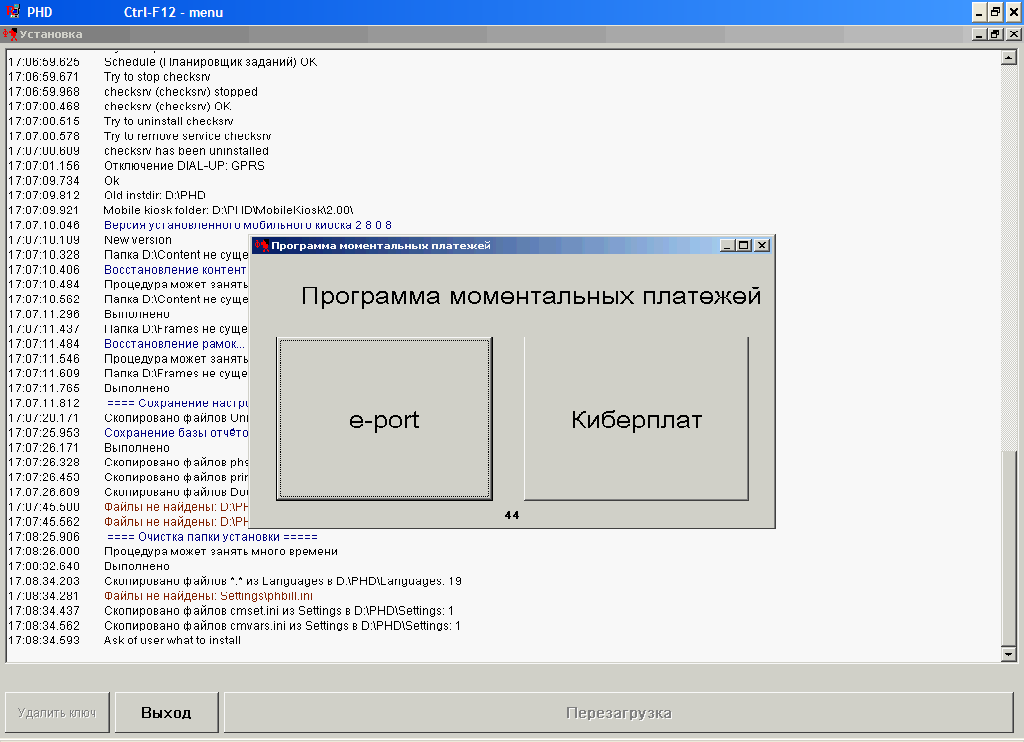Viewport: 1024px width, 742px height.
Task: Click the dialog's Программа моментальных платежей title icon
Action: [x=262, y=246]
